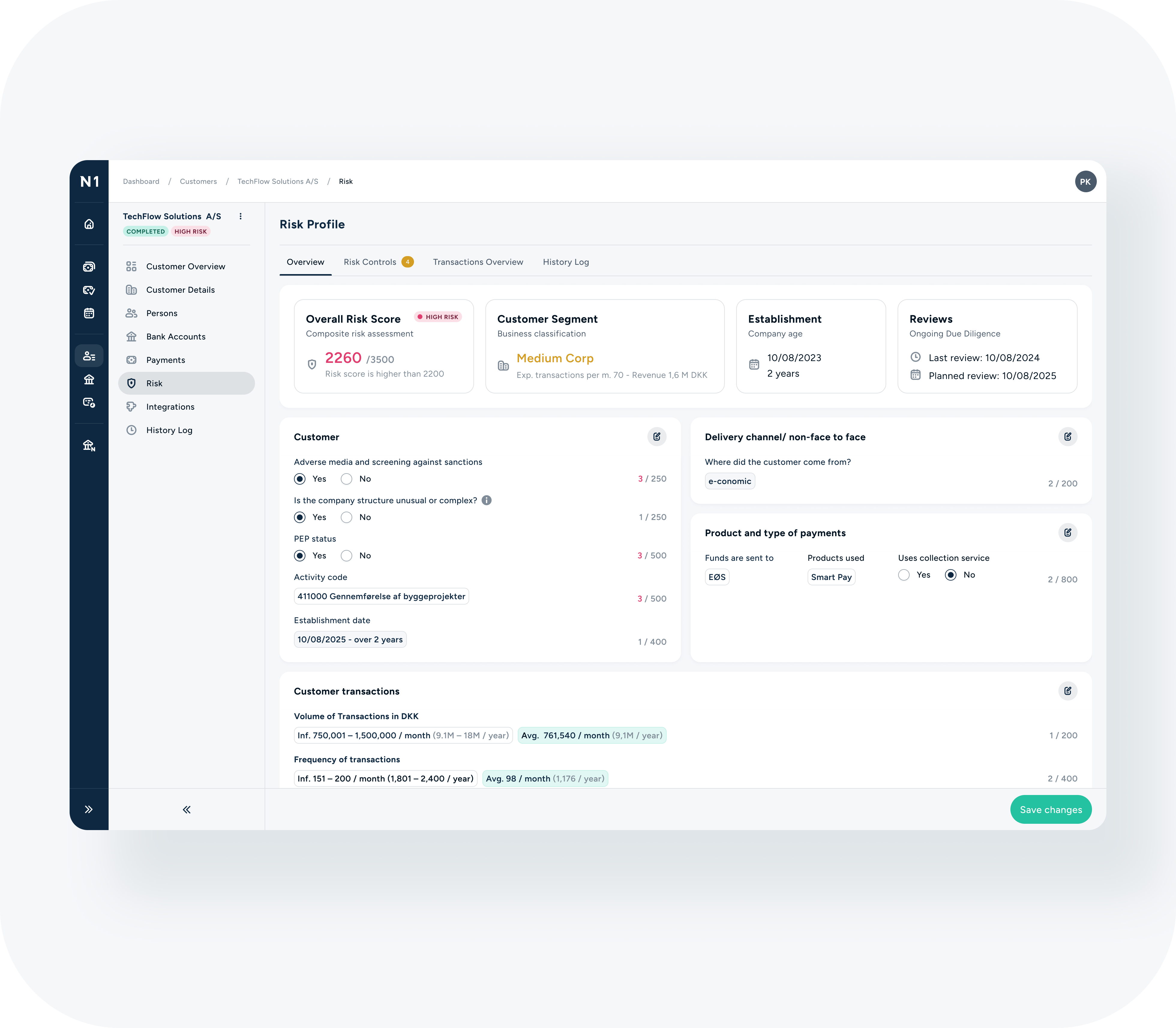This screenshot has width=1176, height=1028.
Task: Click the N1 logo
Action: click(x=89, y=182)
